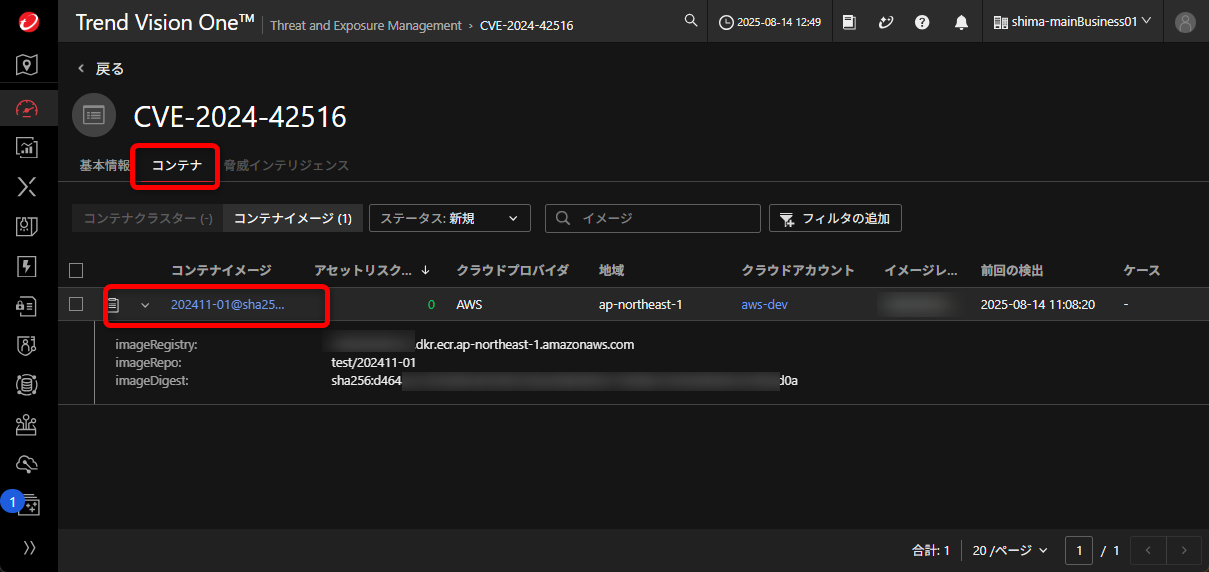Select the コンテナイメージ (1) toggle tab
The image size is (1209, 572).
(x=292, y=218)
